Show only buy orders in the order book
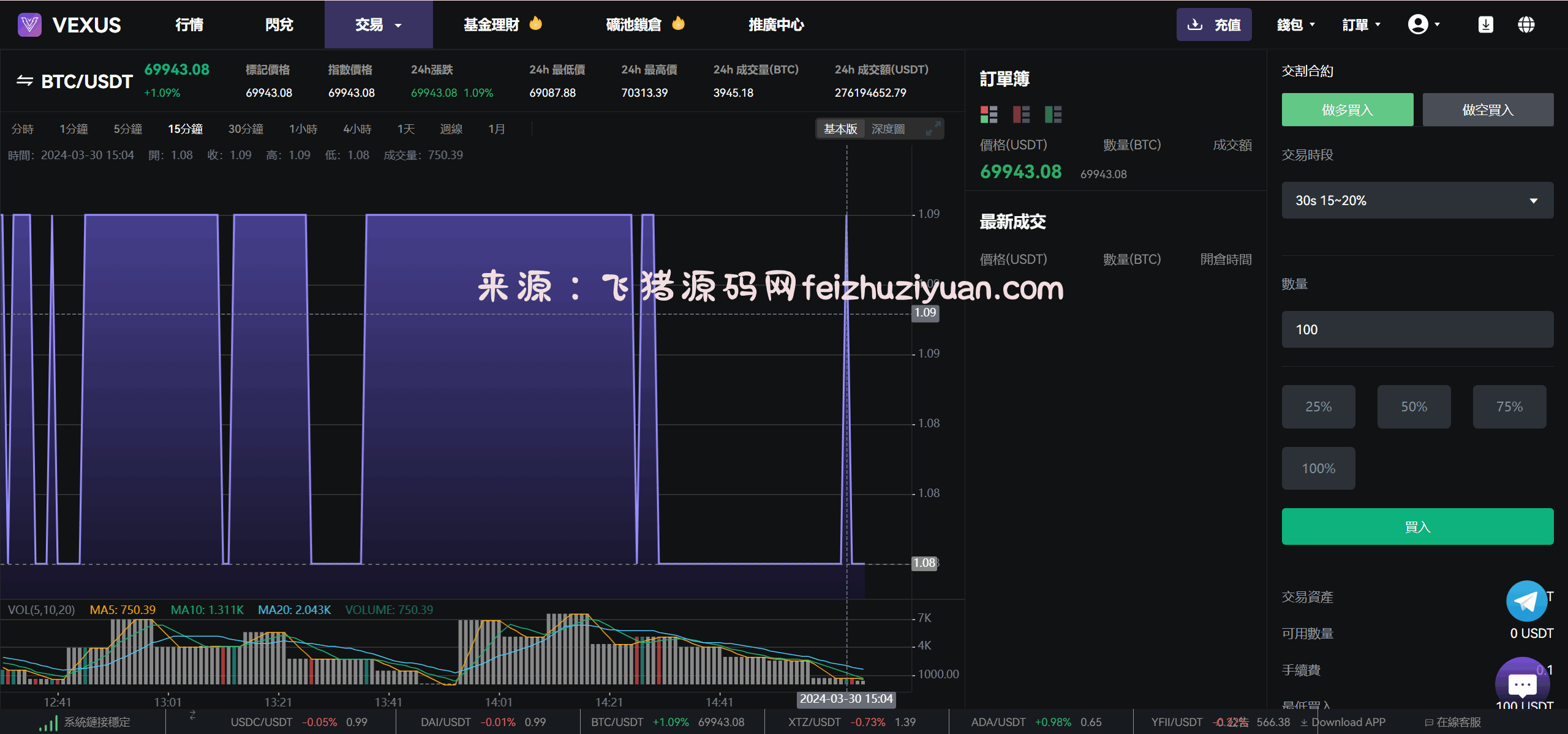The height and width of the screenshot is (734, 1568). [x=1053, y=114]
